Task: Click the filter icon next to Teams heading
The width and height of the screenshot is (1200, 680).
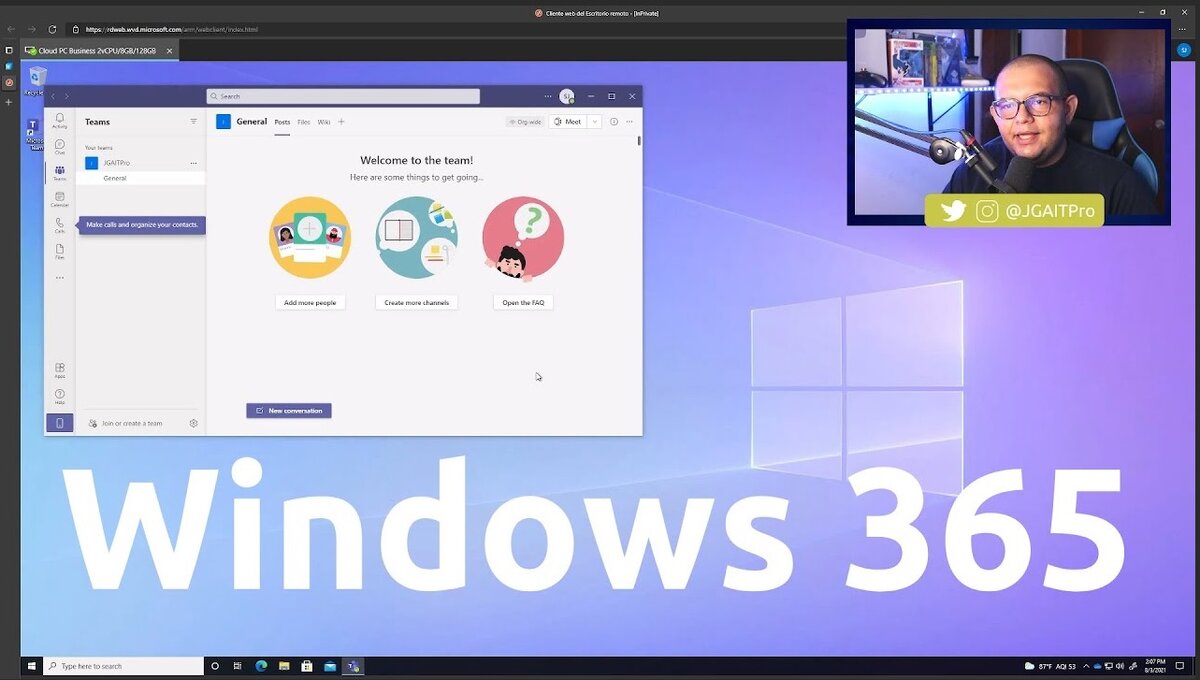Action: (194, 121)
